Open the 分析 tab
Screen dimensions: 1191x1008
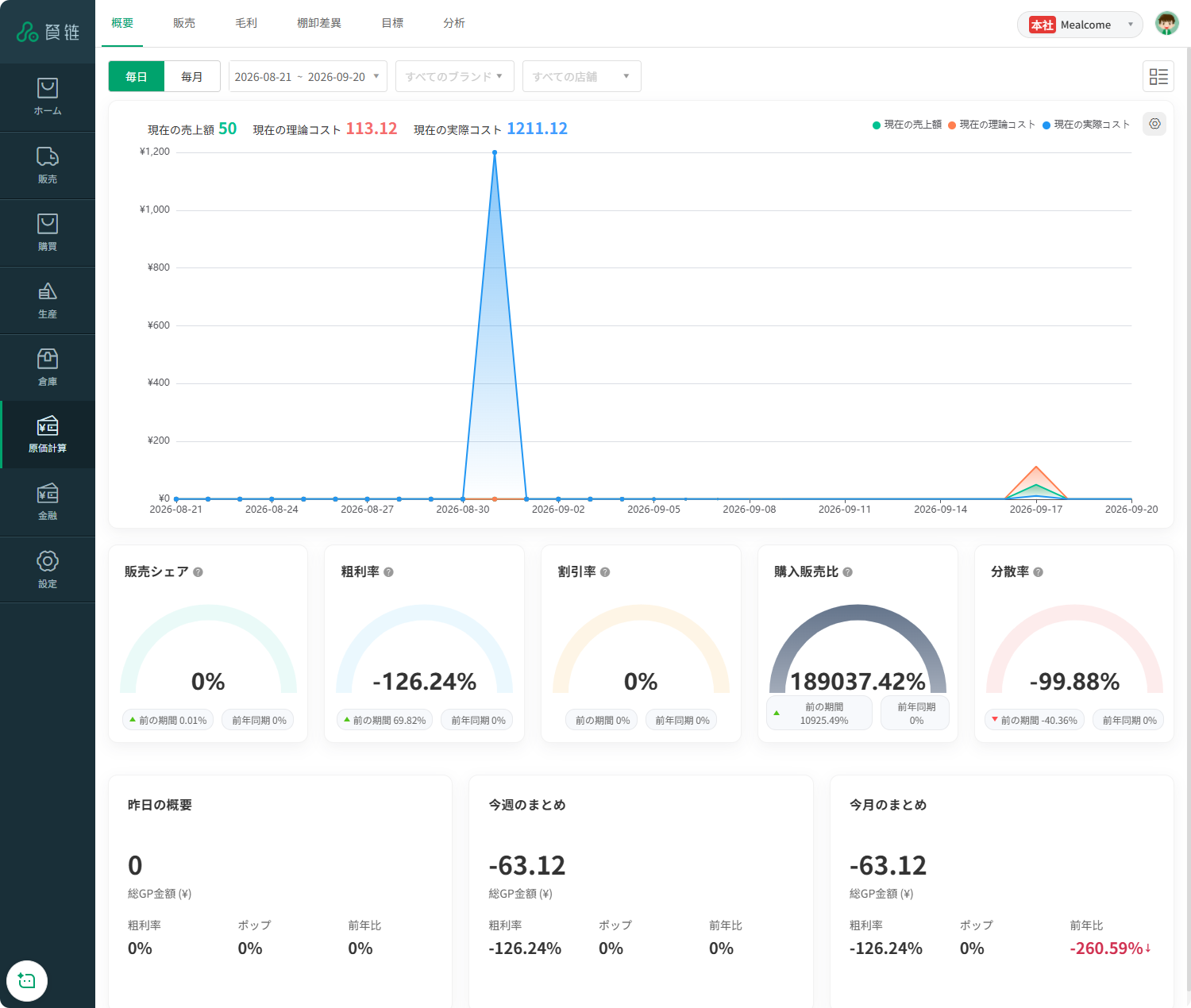pyautogui.click(x=454, y=23)
